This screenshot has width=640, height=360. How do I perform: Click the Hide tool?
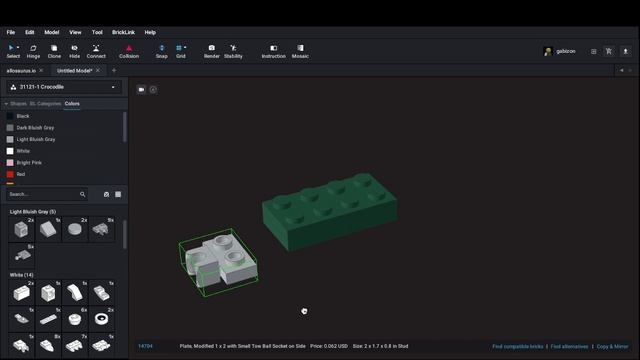tap(74, 51)
